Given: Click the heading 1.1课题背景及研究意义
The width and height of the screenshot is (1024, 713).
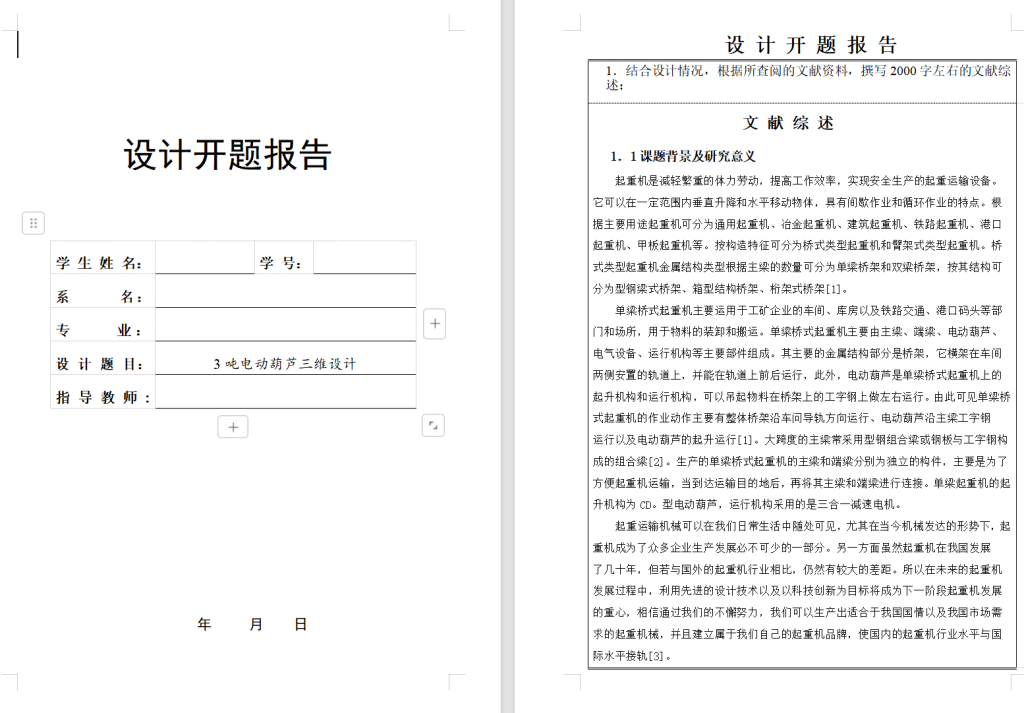Looking at the screenshot, I should coord(683,157).
